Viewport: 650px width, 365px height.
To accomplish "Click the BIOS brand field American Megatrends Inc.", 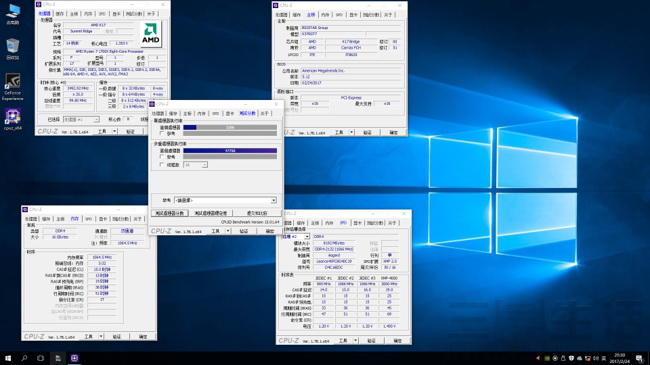I will pyautogui.click(x=352, y=71).
